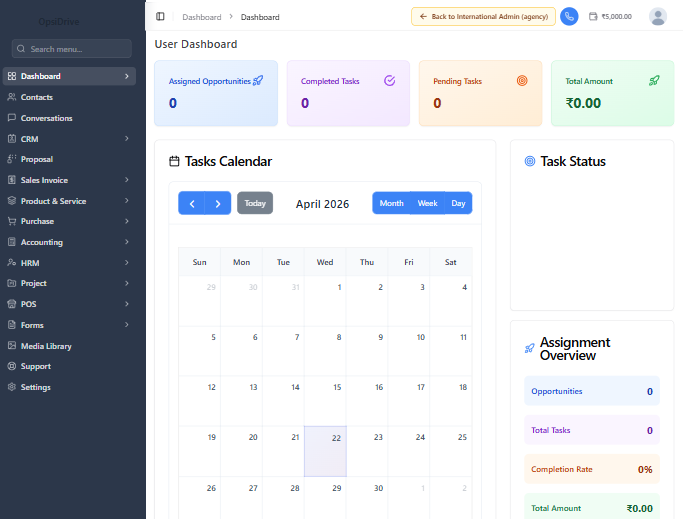The height and width of the screenshot is (519, 683).
Task: Click the Sales Invoice icon
Action: [x=12, y=180]
